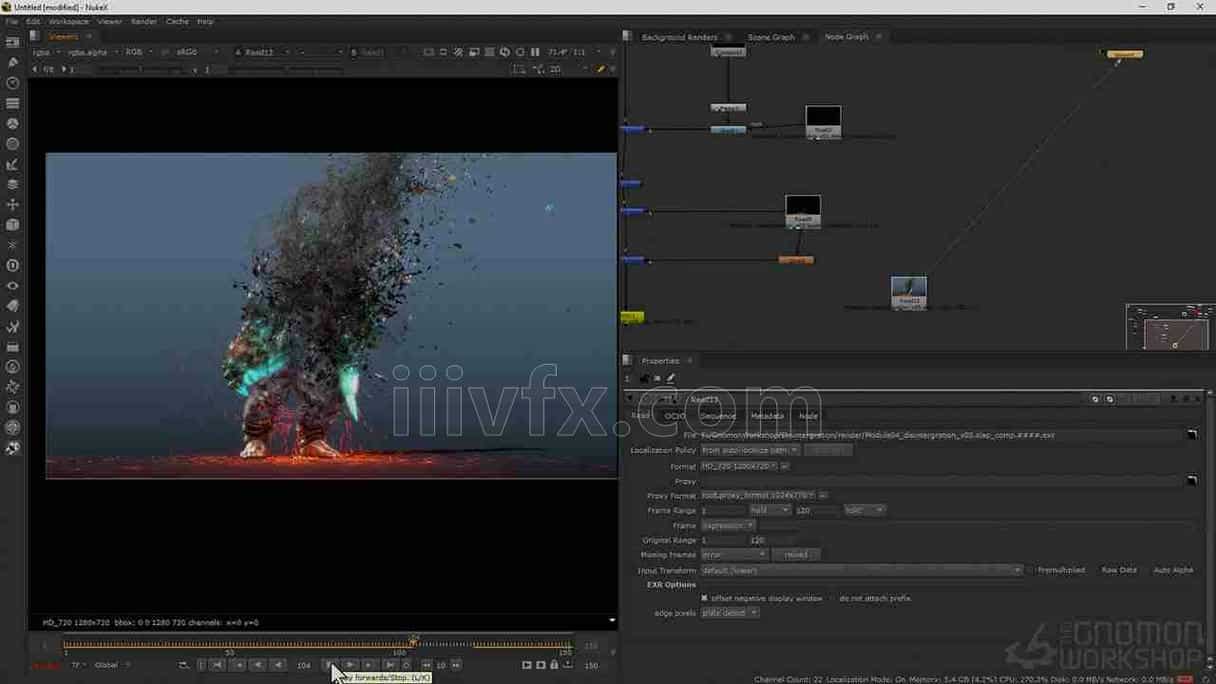Open the bottom icon in the left toolbar
Viewport: 1216px width, 684px height.
pyautogui.click(x=13, y=449)
